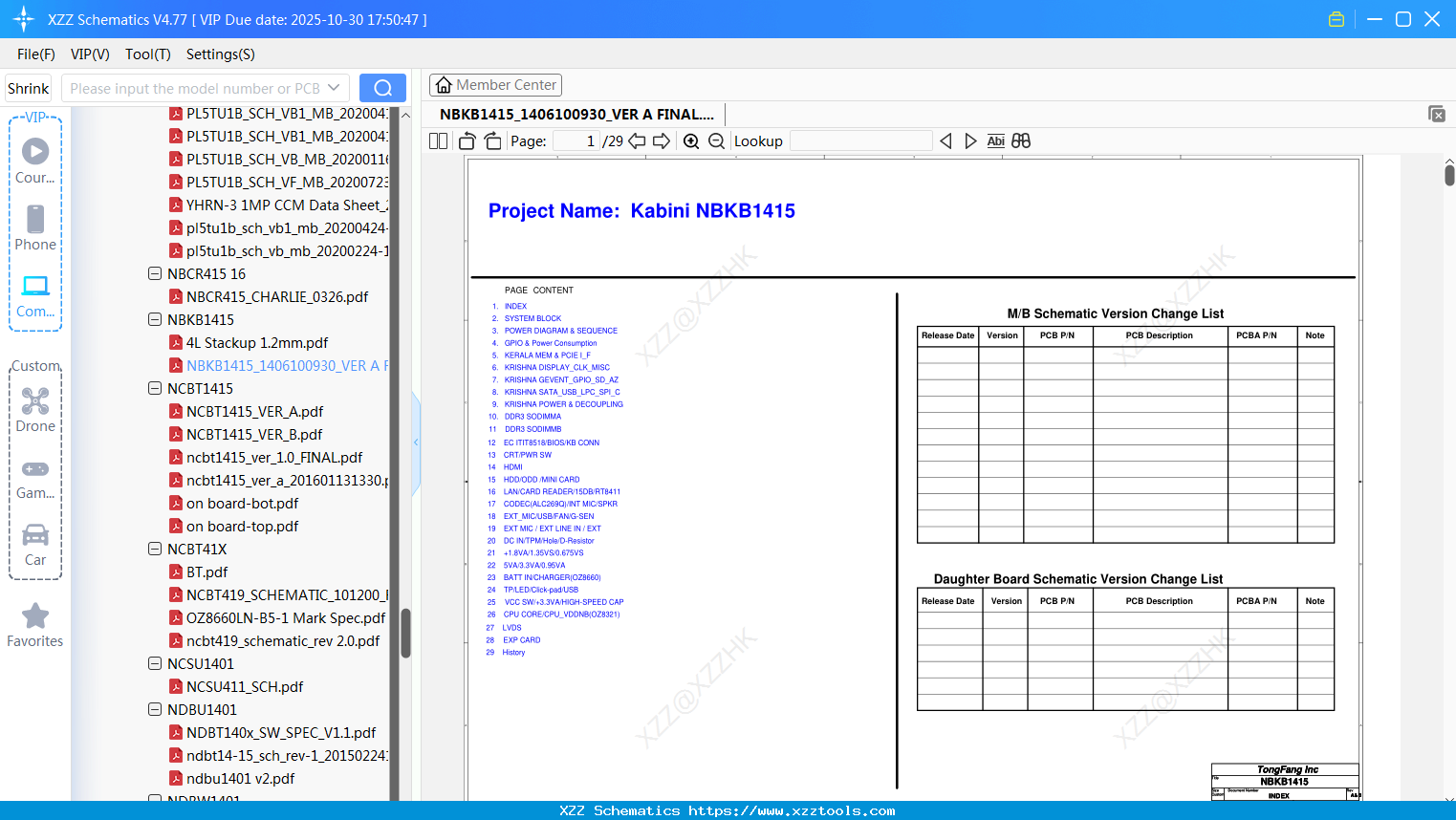This screenshot has width=1456, height=820.
Task: Open NBCR415_CHARLIE_0326.pdf
Action: [x=277, y=296]
